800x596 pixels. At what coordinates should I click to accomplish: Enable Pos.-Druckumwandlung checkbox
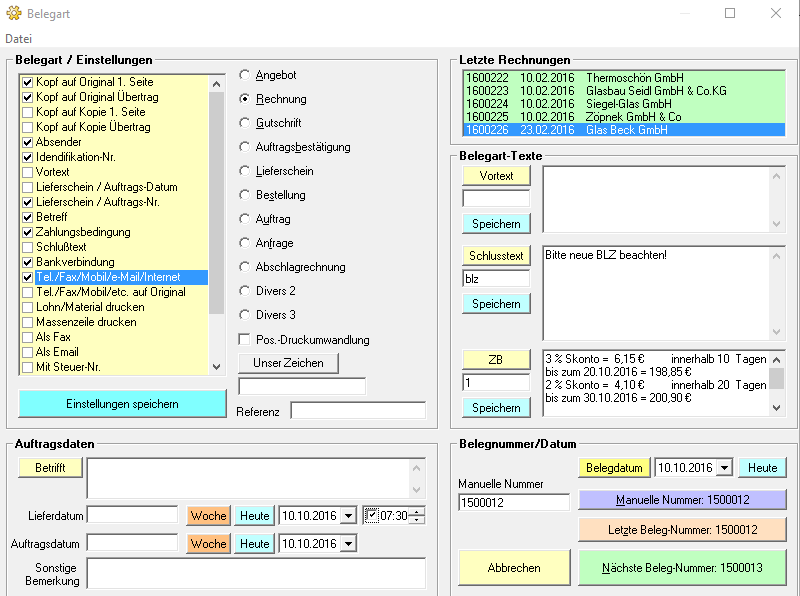[244, 339]
